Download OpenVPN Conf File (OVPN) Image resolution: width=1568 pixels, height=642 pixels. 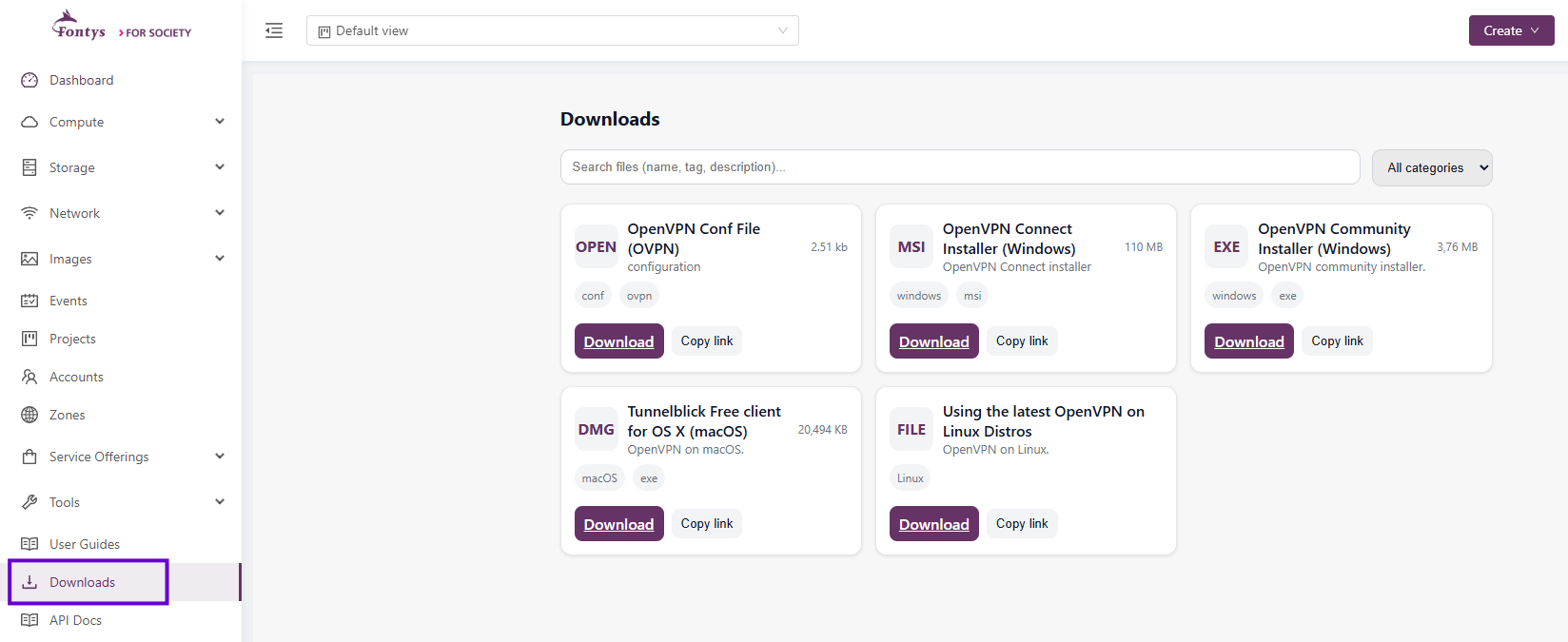(618, 341)
